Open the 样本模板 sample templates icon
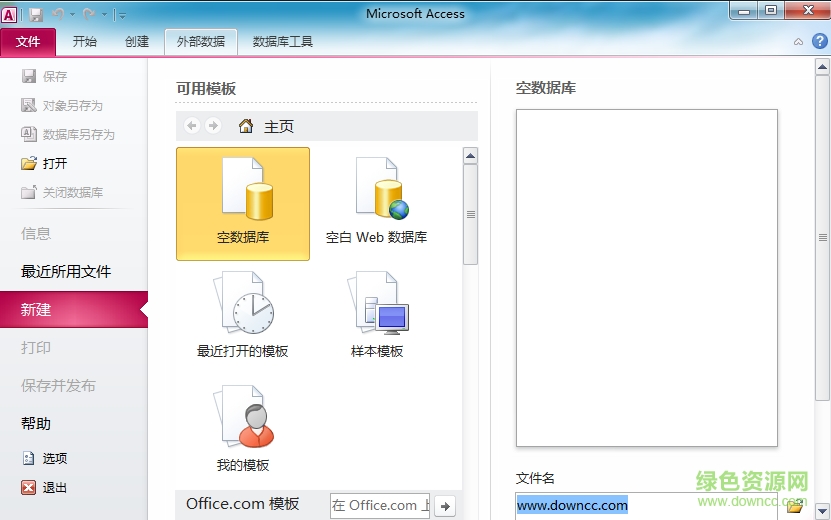The width and height of the screenshot is (831, 520). tap(377, 312)
